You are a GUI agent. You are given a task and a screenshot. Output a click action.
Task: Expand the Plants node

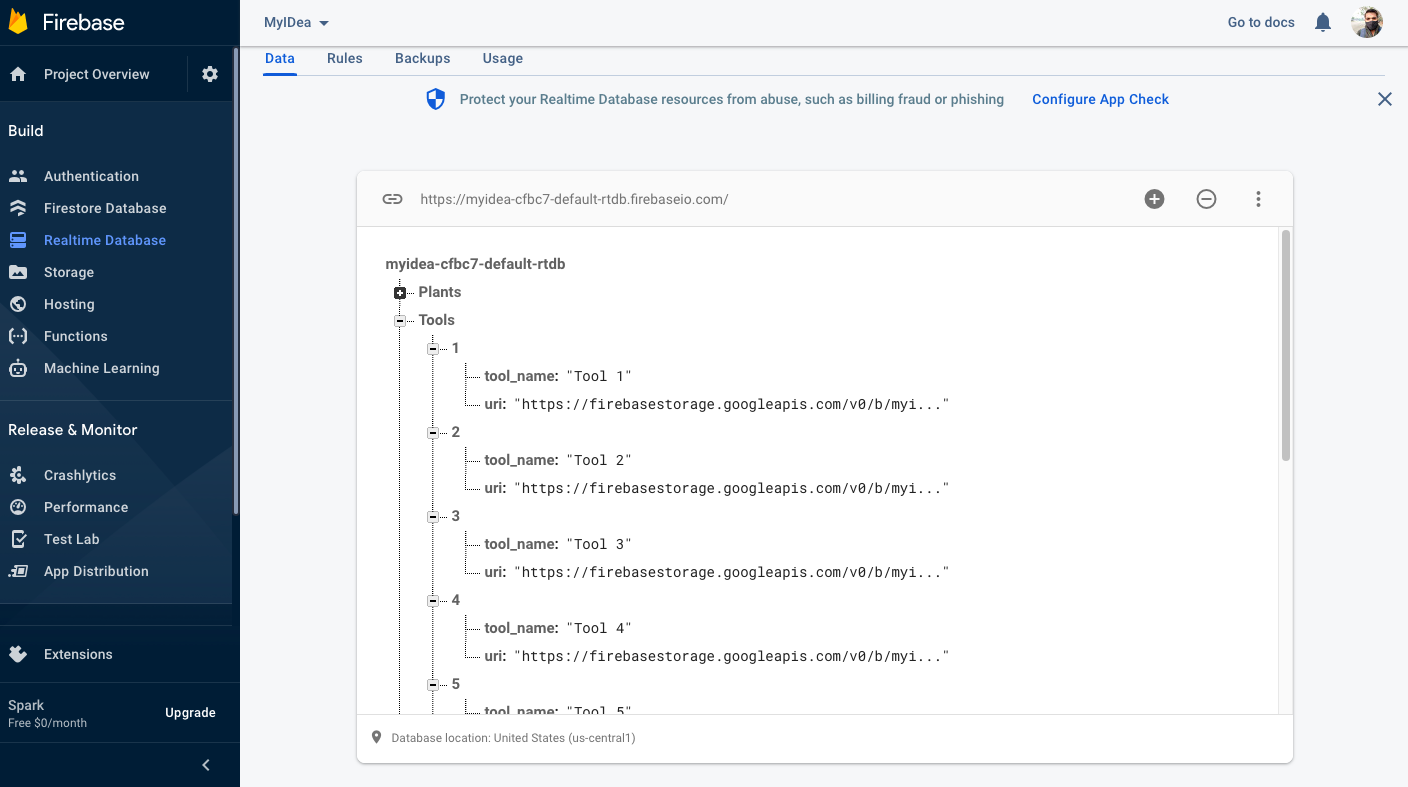click(400, 293)
